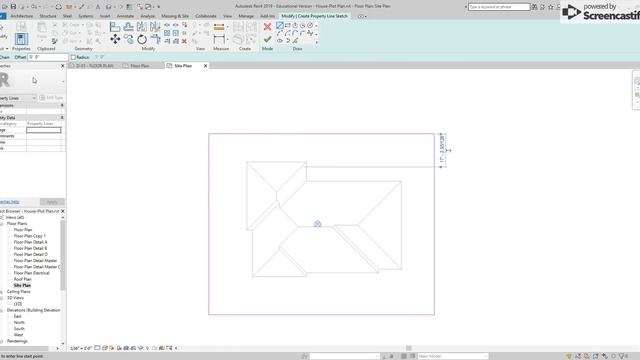This screenshot has width=640, height=360.
Task: Open the Massing & Site ribbon tab
Action: 175,16
